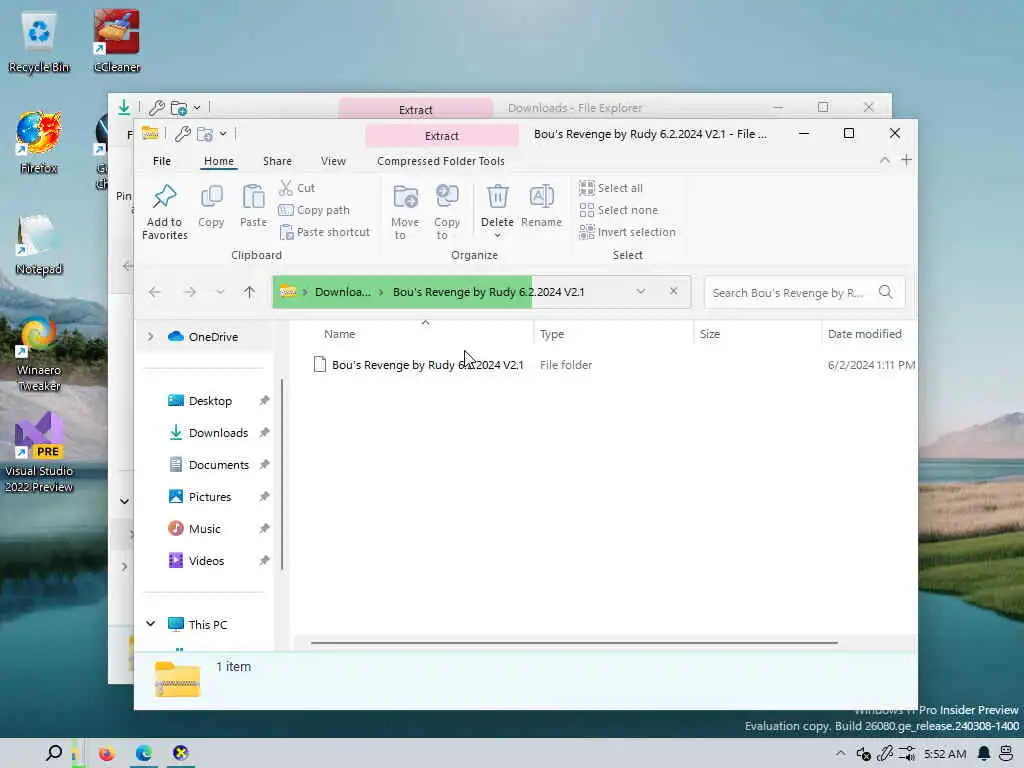The image size is (1024, 768).
Task: Click Invert selection in ribbon
Action: tap(628, 232)
